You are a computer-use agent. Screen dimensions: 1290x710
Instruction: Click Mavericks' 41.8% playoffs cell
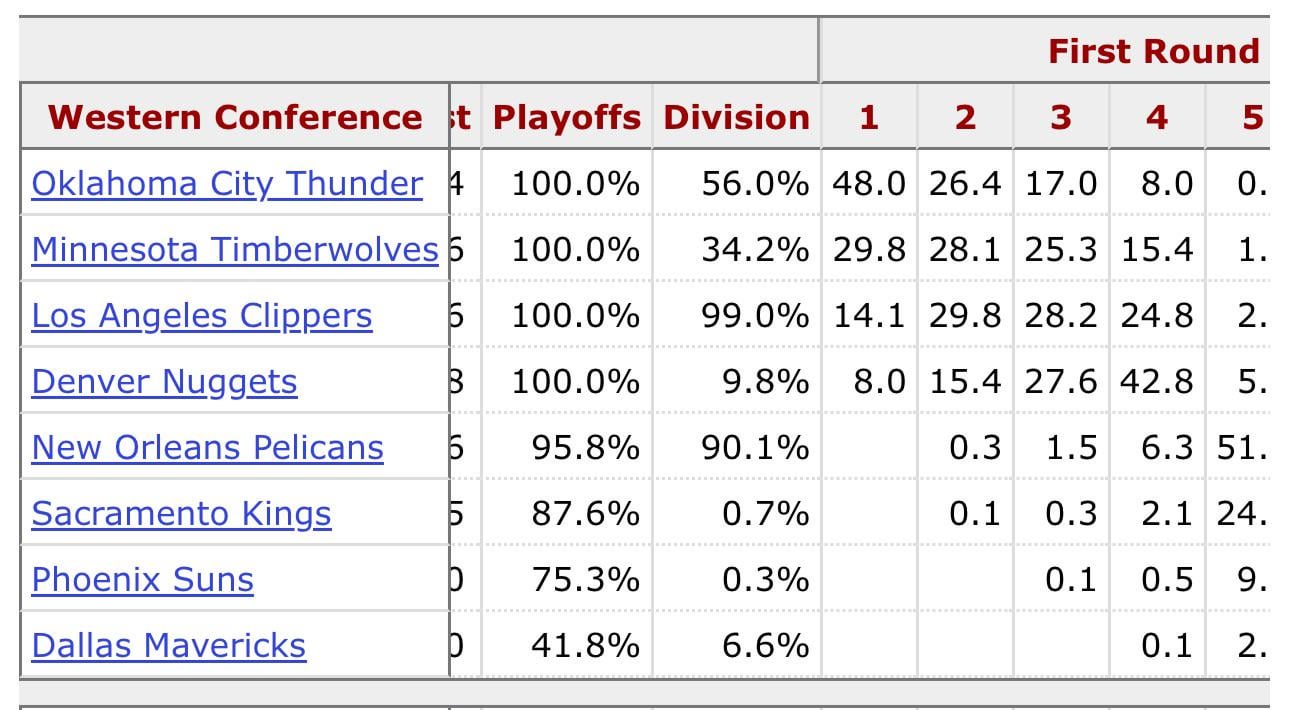coord(585,645)
